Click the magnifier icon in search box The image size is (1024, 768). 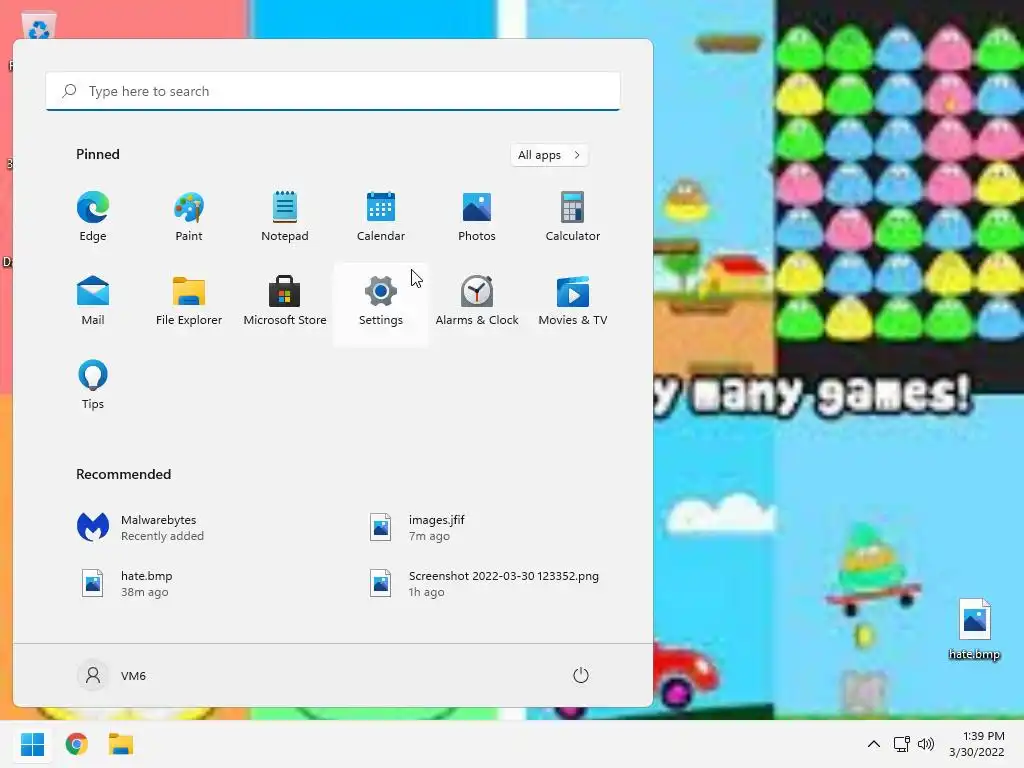69,91
